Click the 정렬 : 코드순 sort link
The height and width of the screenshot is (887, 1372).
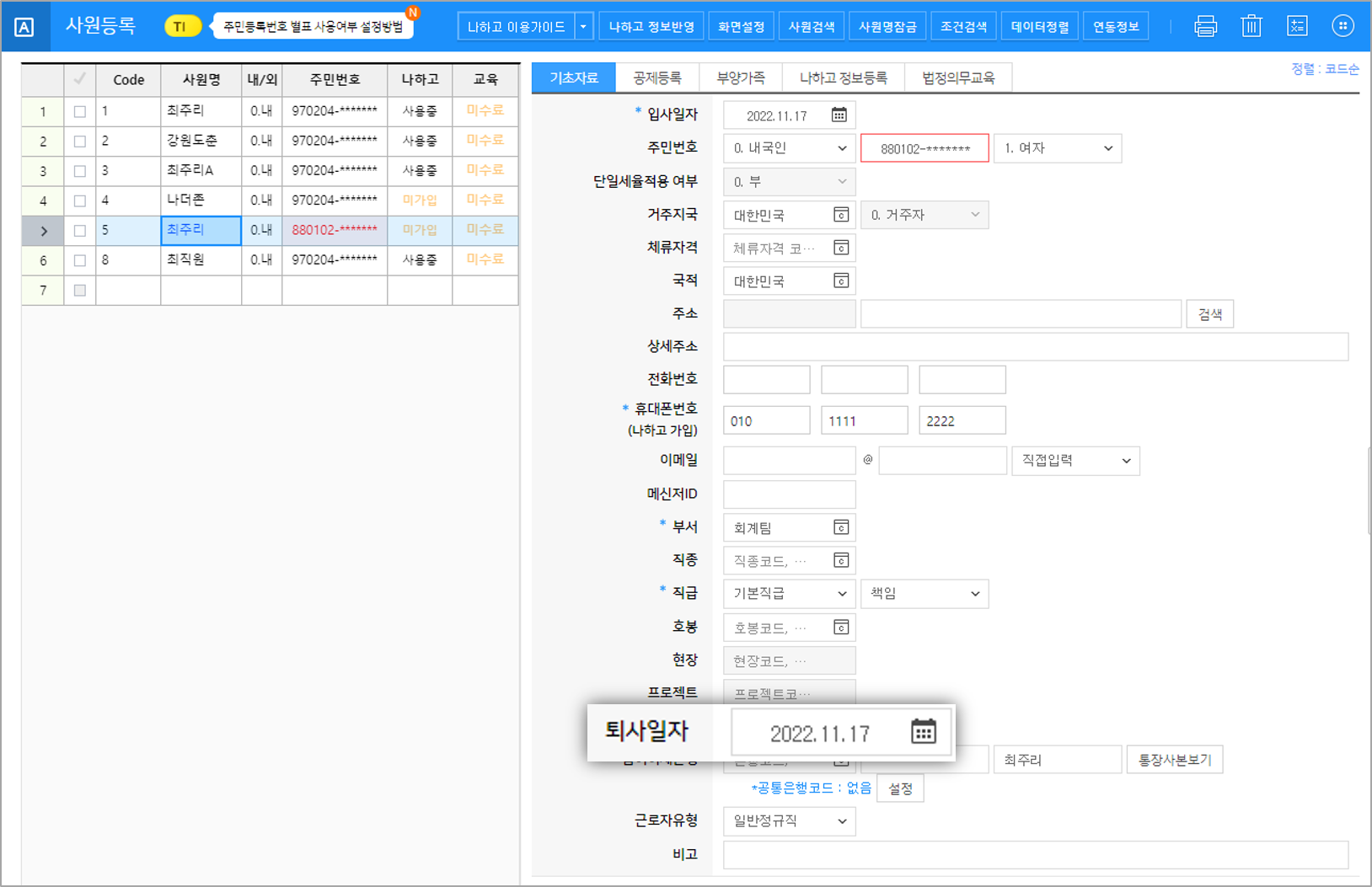click(x=1325, y=69)
